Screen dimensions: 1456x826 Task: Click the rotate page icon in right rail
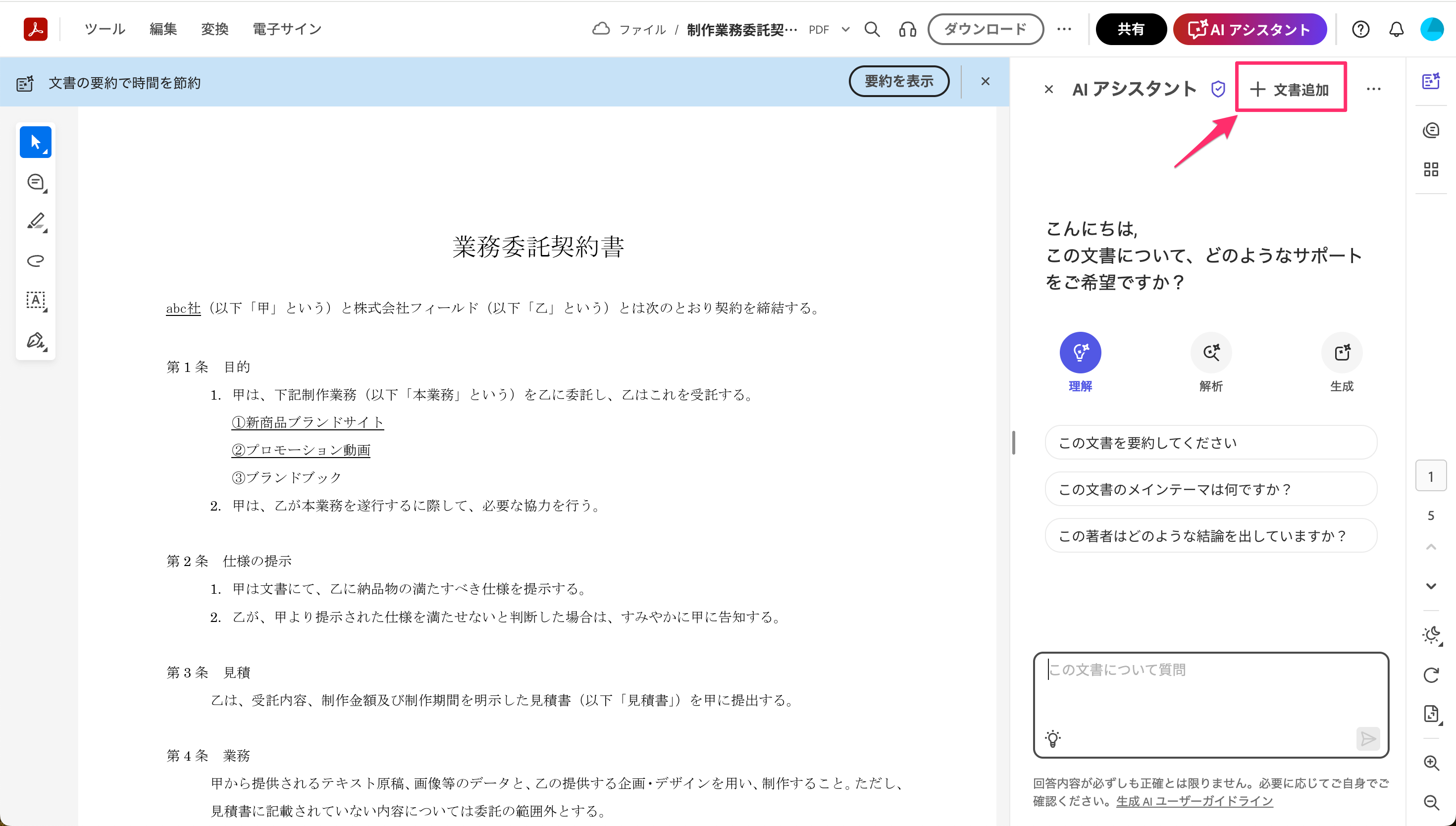tap(1431, 675)
